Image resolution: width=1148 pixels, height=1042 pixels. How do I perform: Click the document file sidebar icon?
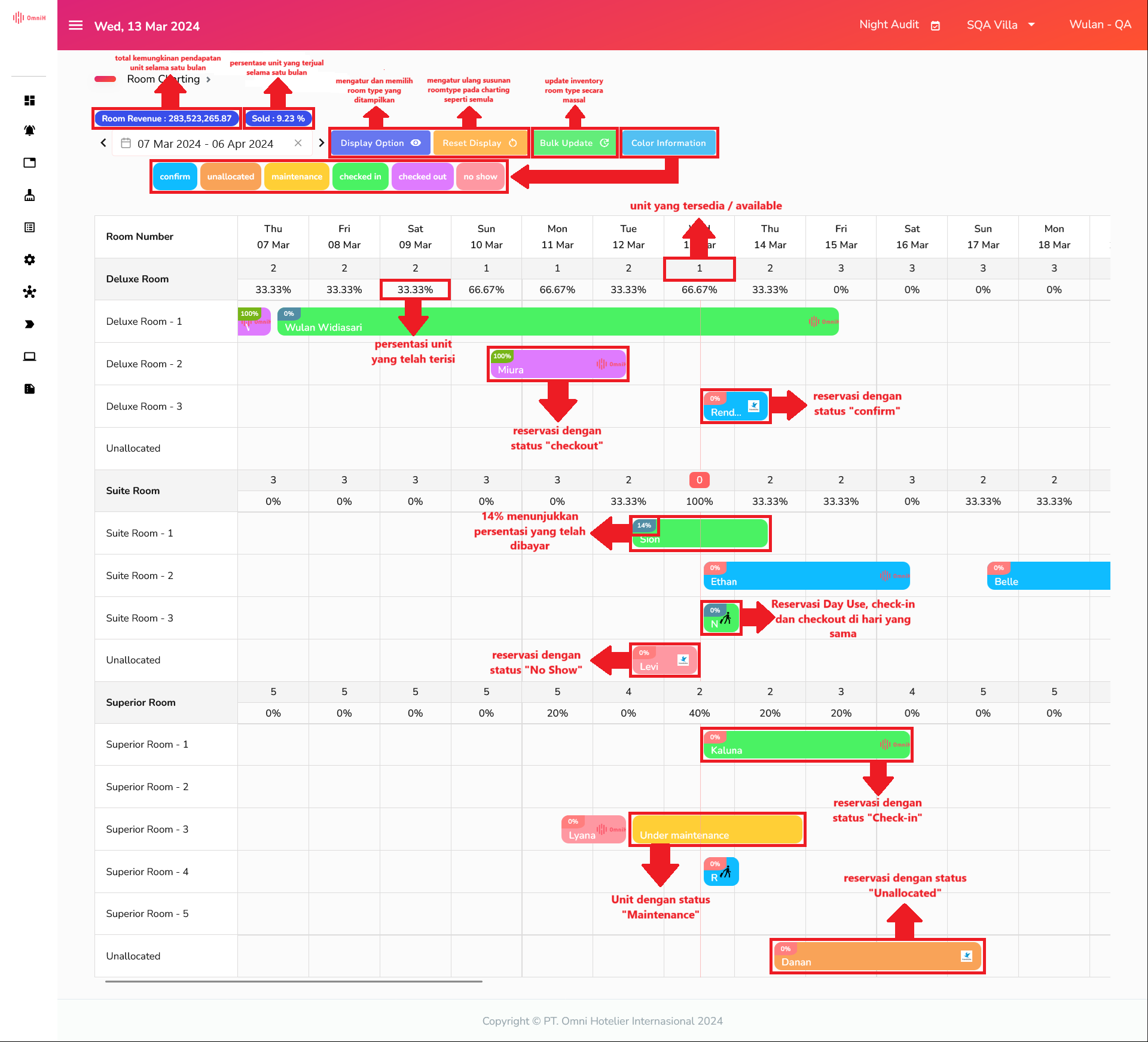(x=29, y=389)
